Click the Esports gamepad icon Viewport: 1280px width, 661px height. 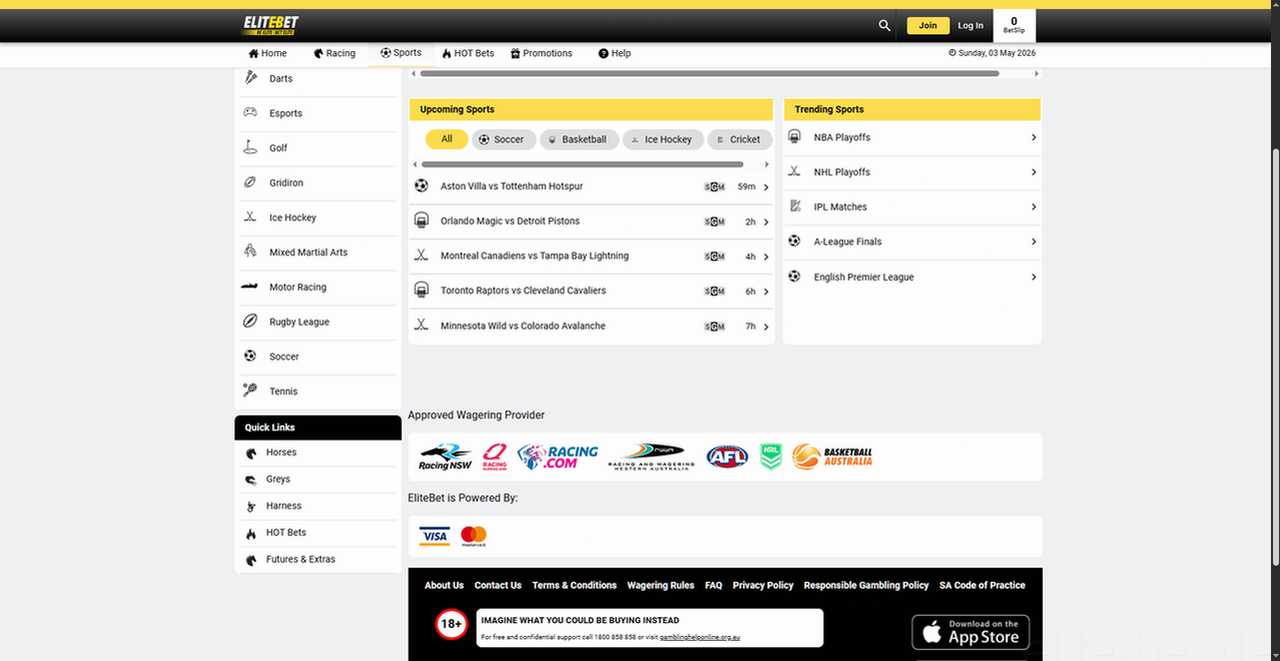(251, 113)
